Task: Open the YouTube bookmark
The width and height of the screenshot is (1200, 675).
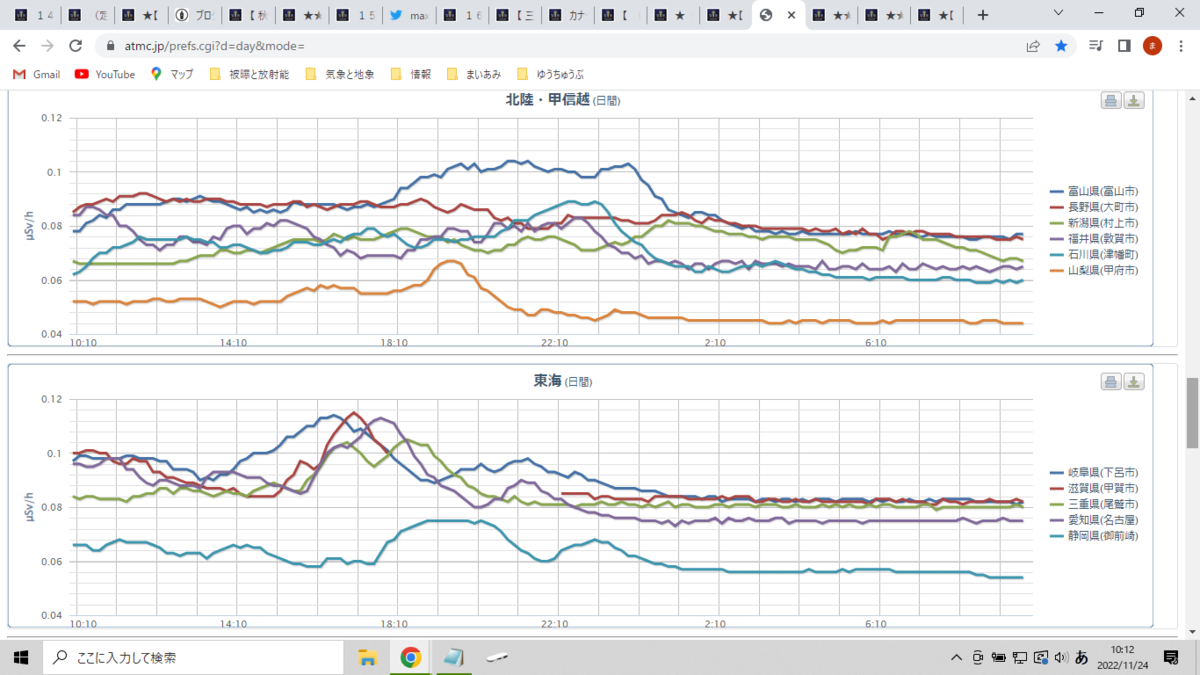Action: pyautogui.click(x=105, y=74)
